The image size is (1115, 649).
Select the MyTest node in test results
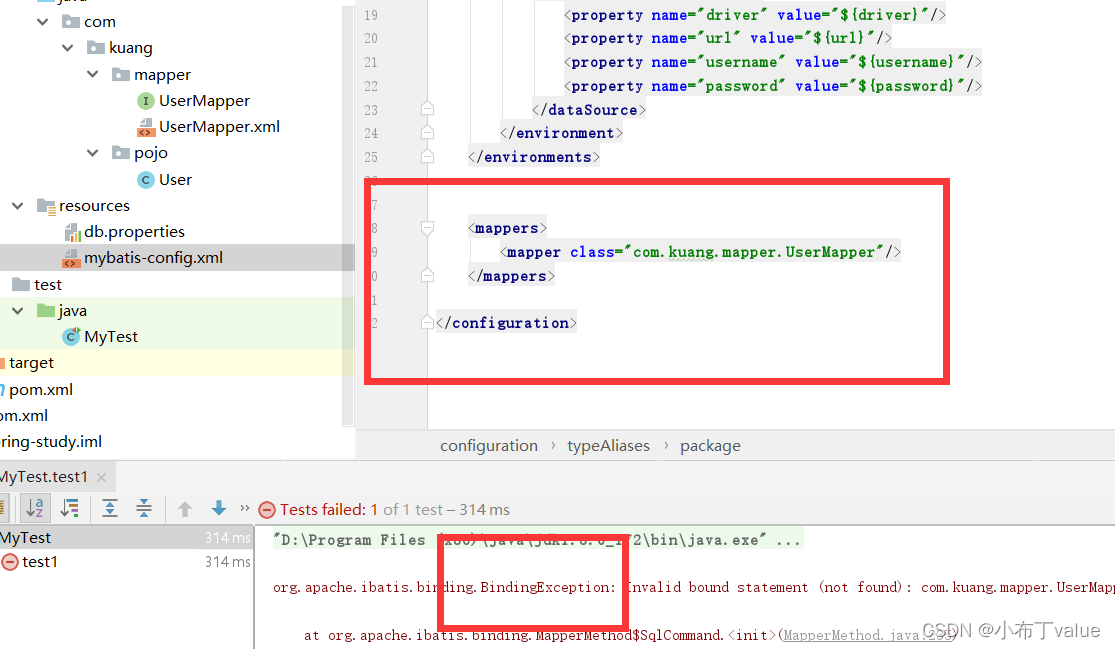127,537
